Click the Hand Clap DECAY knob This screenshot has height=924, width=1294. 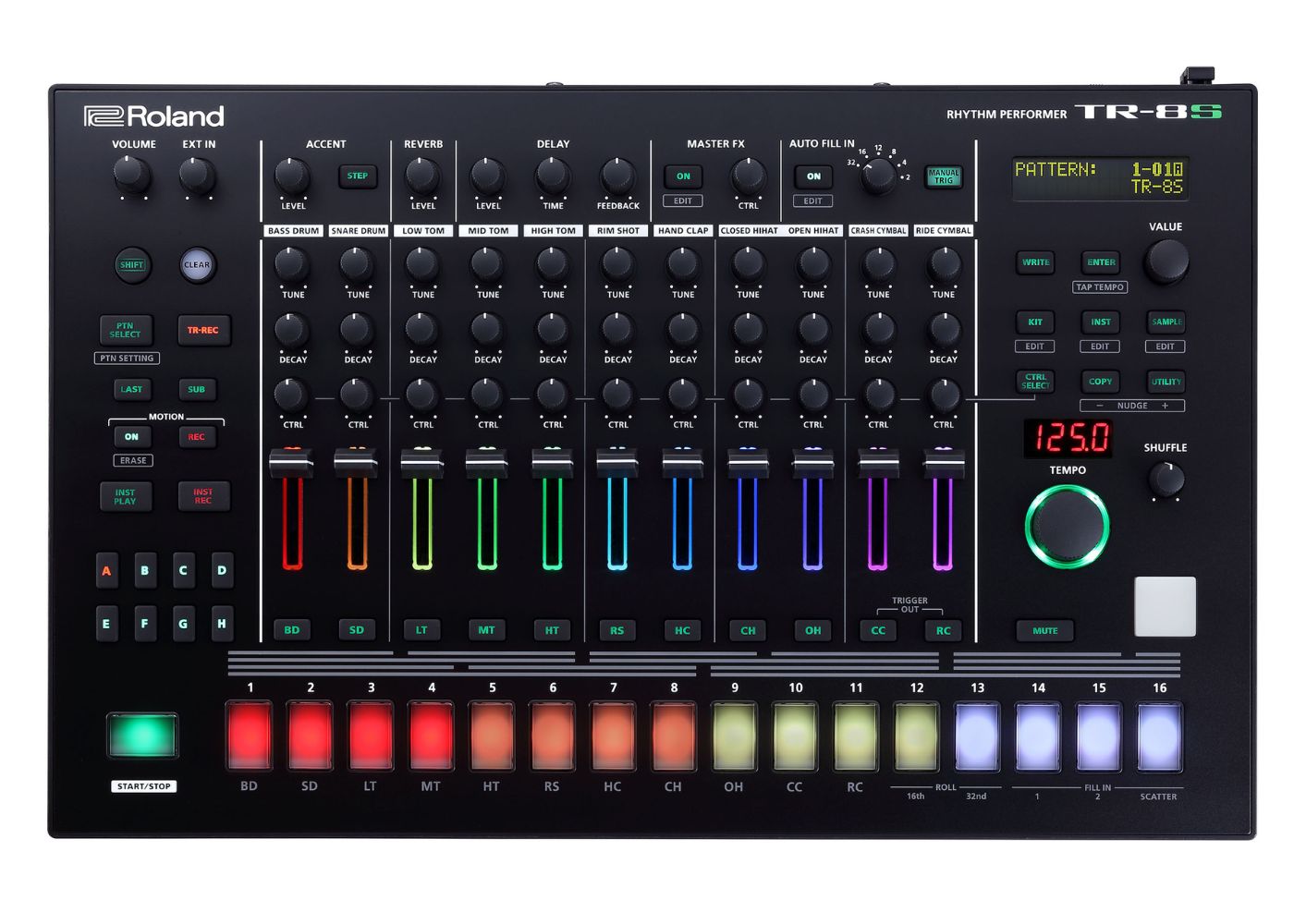coord(683,329)
